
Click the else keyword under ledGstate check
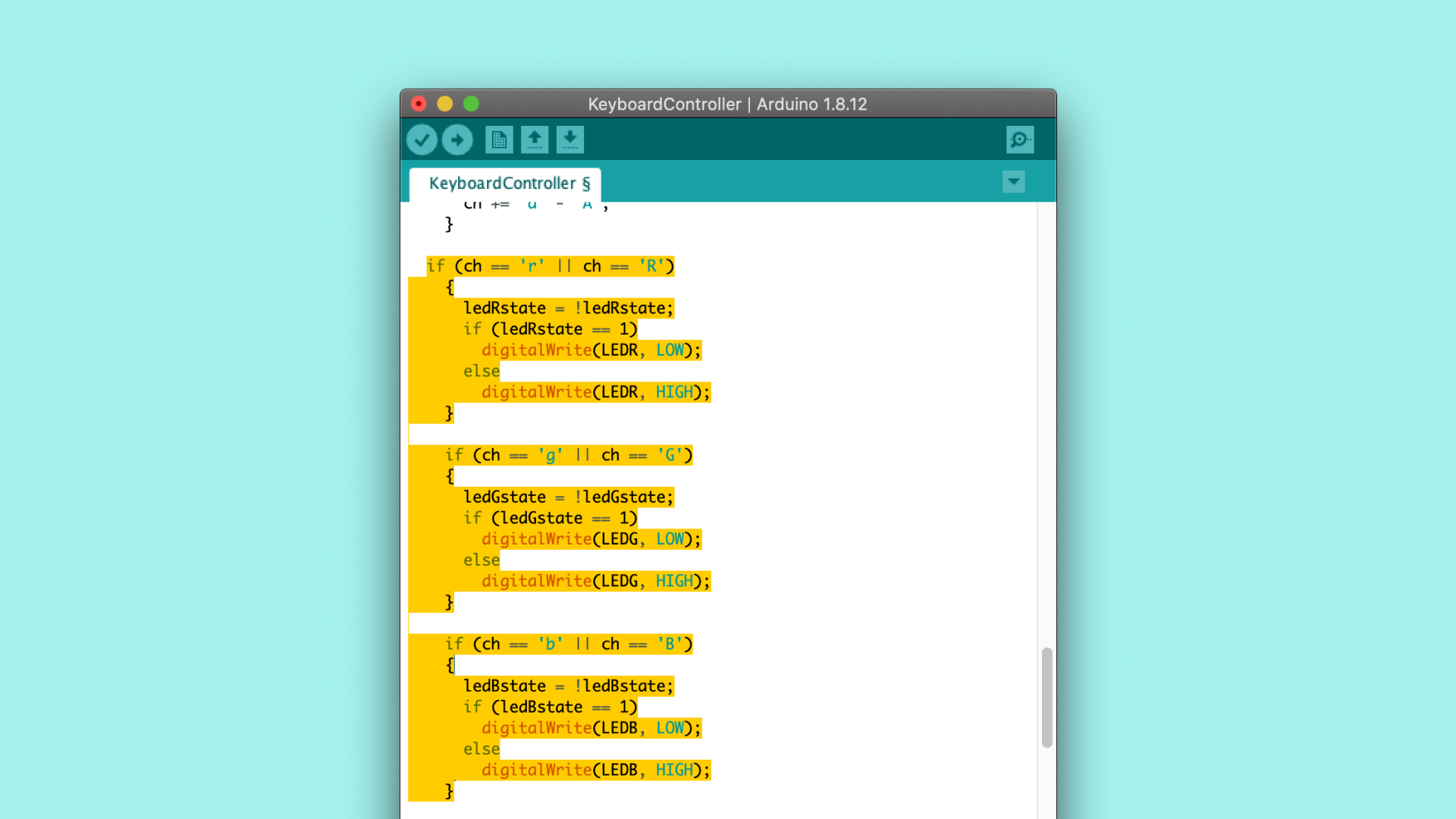point(482,560)
